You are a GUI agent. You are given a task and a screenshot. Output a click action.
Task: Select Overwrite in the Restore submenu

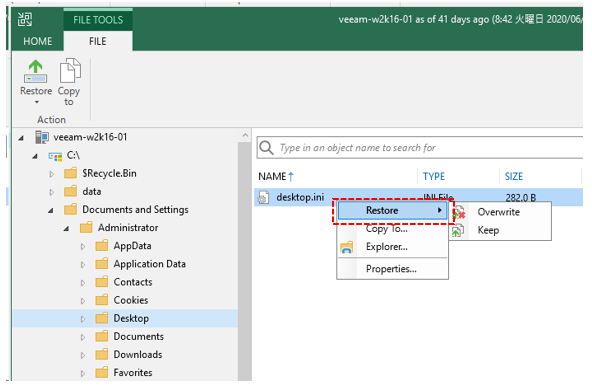500,212
